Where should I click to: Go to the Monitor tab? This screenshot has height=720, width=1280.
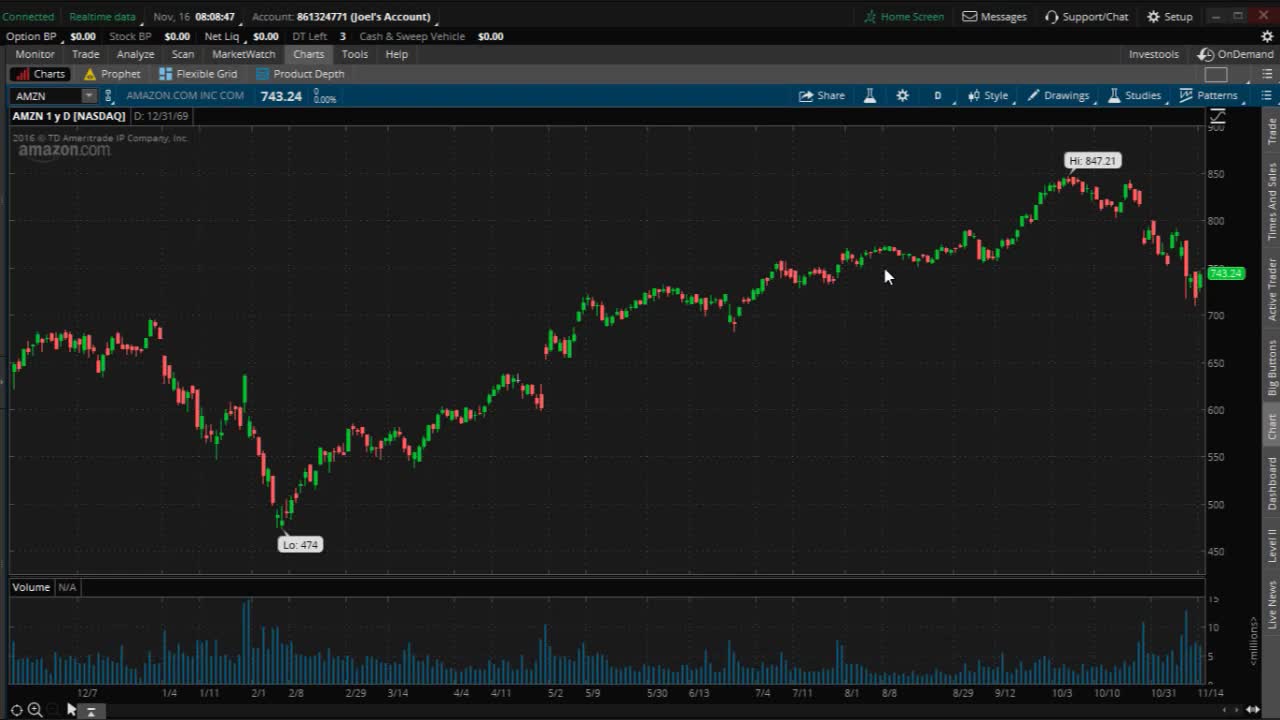click(x=35, y=54)
